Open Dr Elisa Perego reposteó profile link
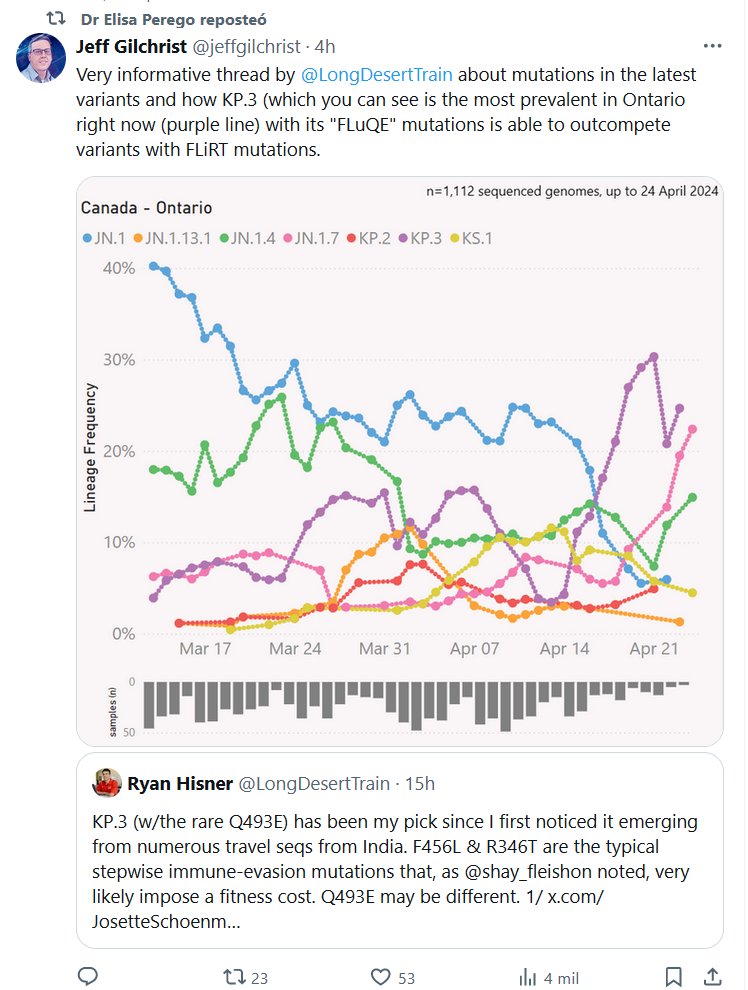The height and width of the screenshot is (990, 748). pos(173,19)
